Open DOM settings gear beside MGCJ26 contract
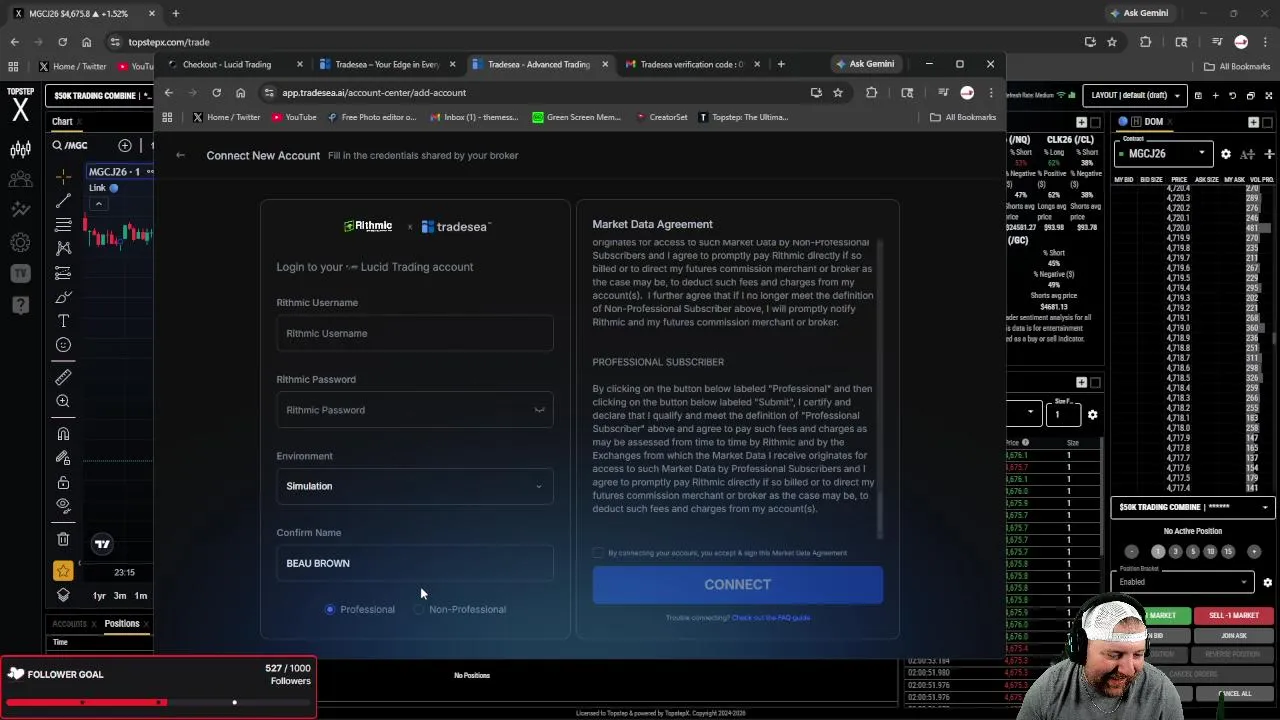 [x=1226, y=154]
